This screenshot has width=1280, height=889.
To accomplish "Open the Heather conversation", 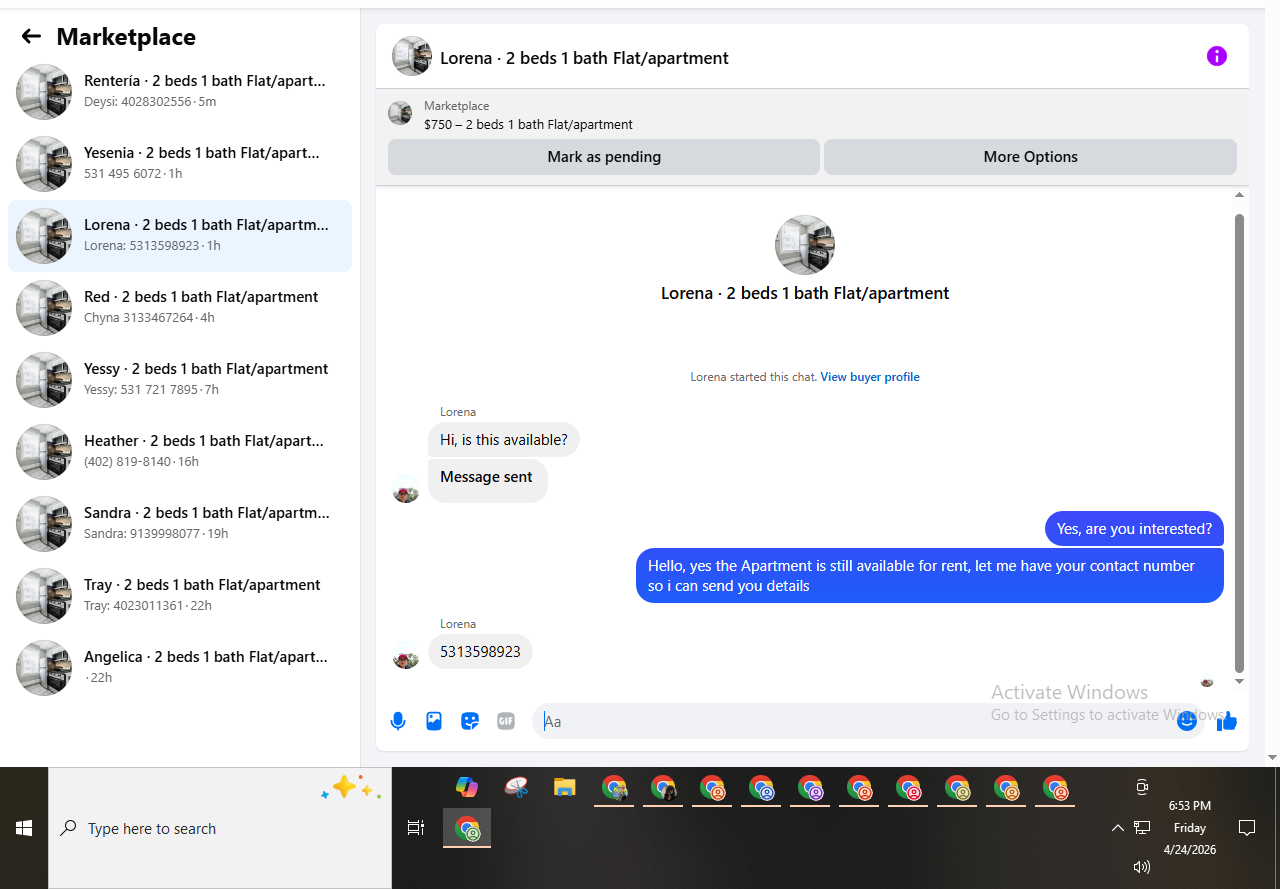I will [180, 452].
